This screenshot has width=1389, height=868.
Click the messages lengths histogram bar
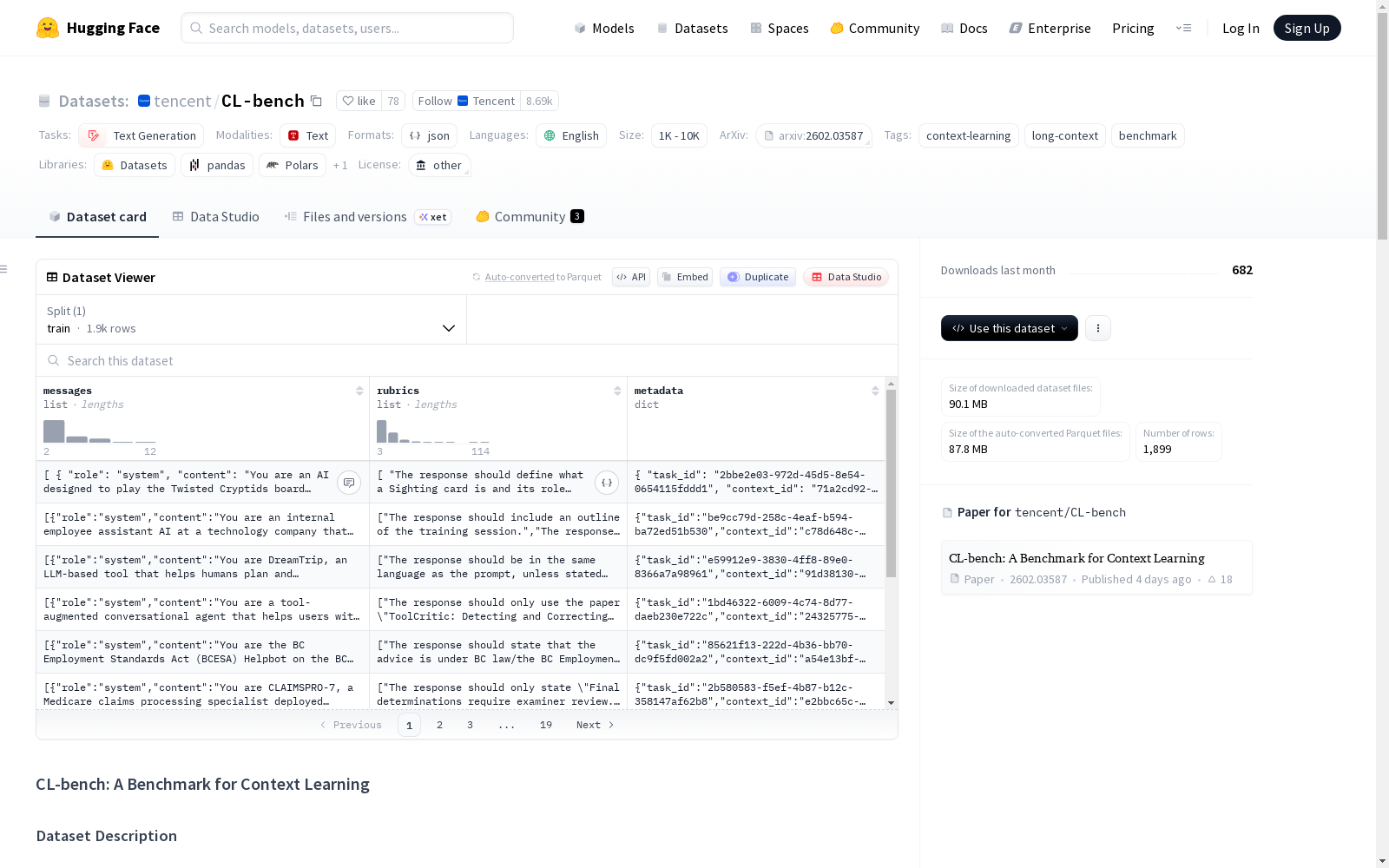[54, 431]
